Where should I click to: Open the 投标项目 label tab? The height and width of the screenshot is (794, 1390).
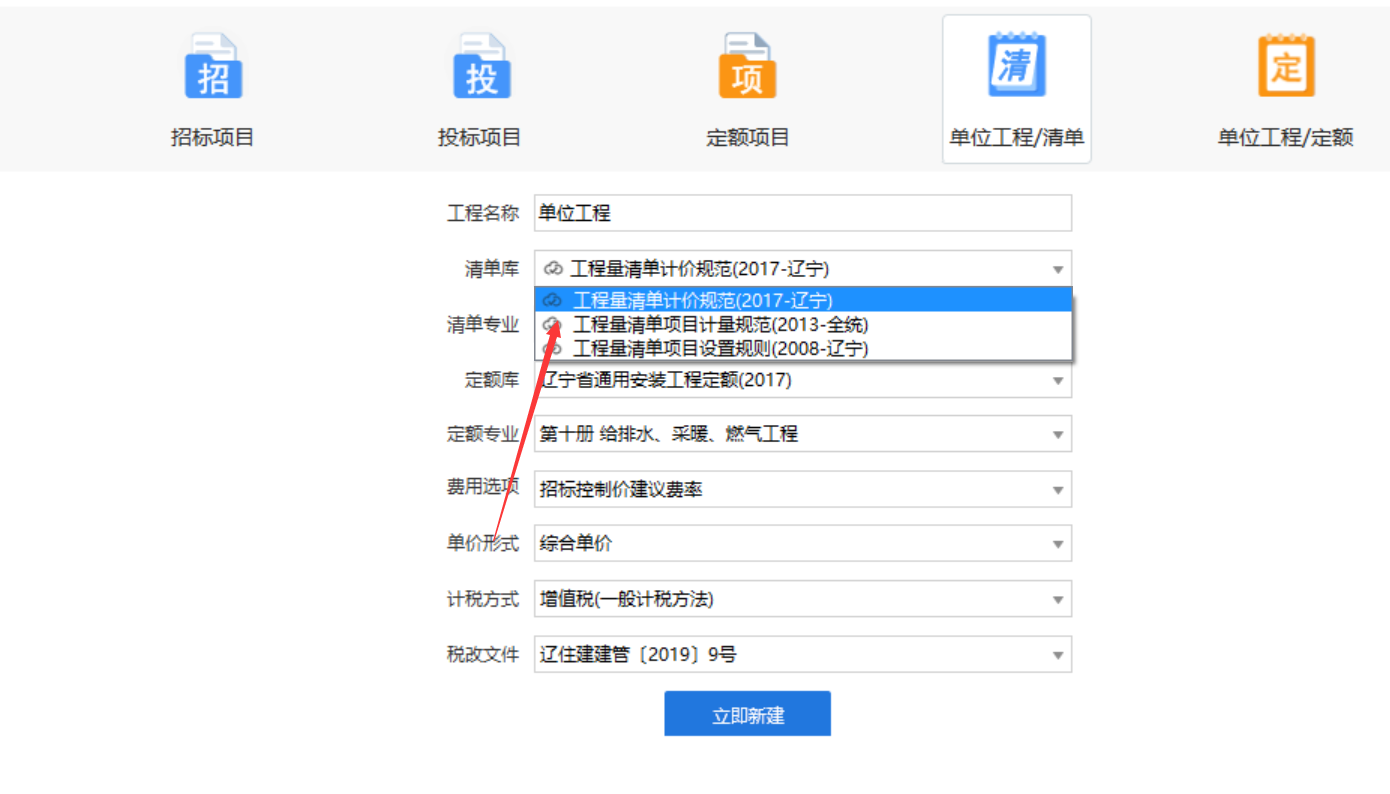tap(480, 138)
